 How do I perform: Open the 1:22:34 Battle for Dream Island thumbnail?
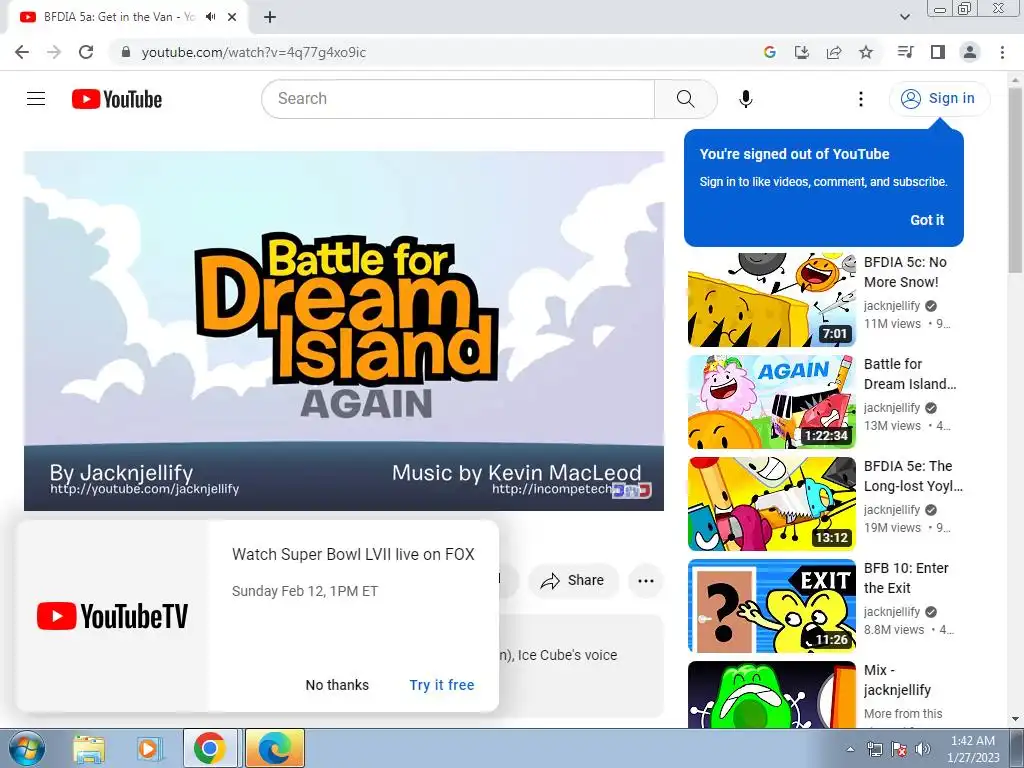[771, 402]
